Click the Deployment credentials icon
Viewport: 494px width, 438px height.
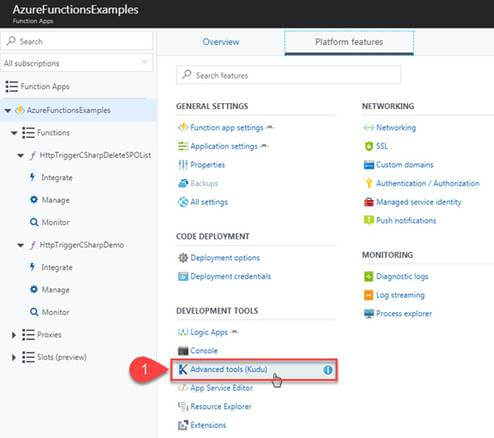[x=183, y=276]
